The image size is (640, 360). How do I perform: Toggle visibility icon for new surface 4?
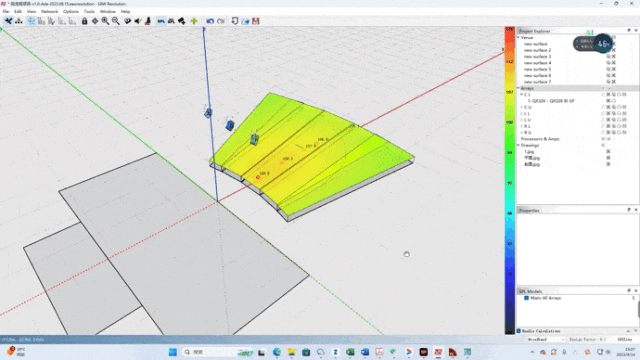pos(608,63)
